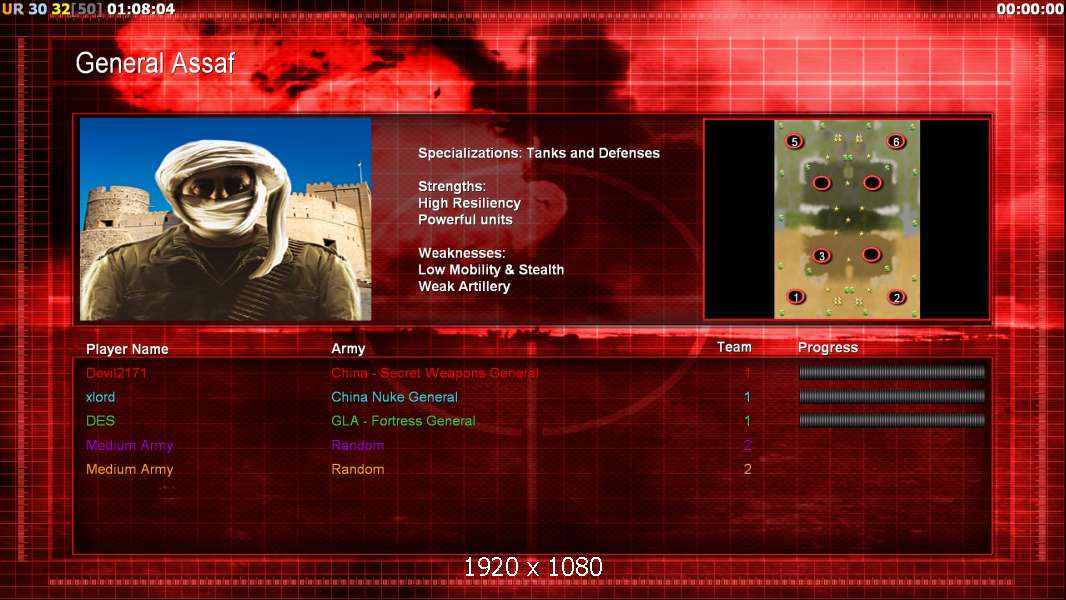Select player name "xlord"
This screenshot has height=600, width=1066.
[x=101, y=397]
